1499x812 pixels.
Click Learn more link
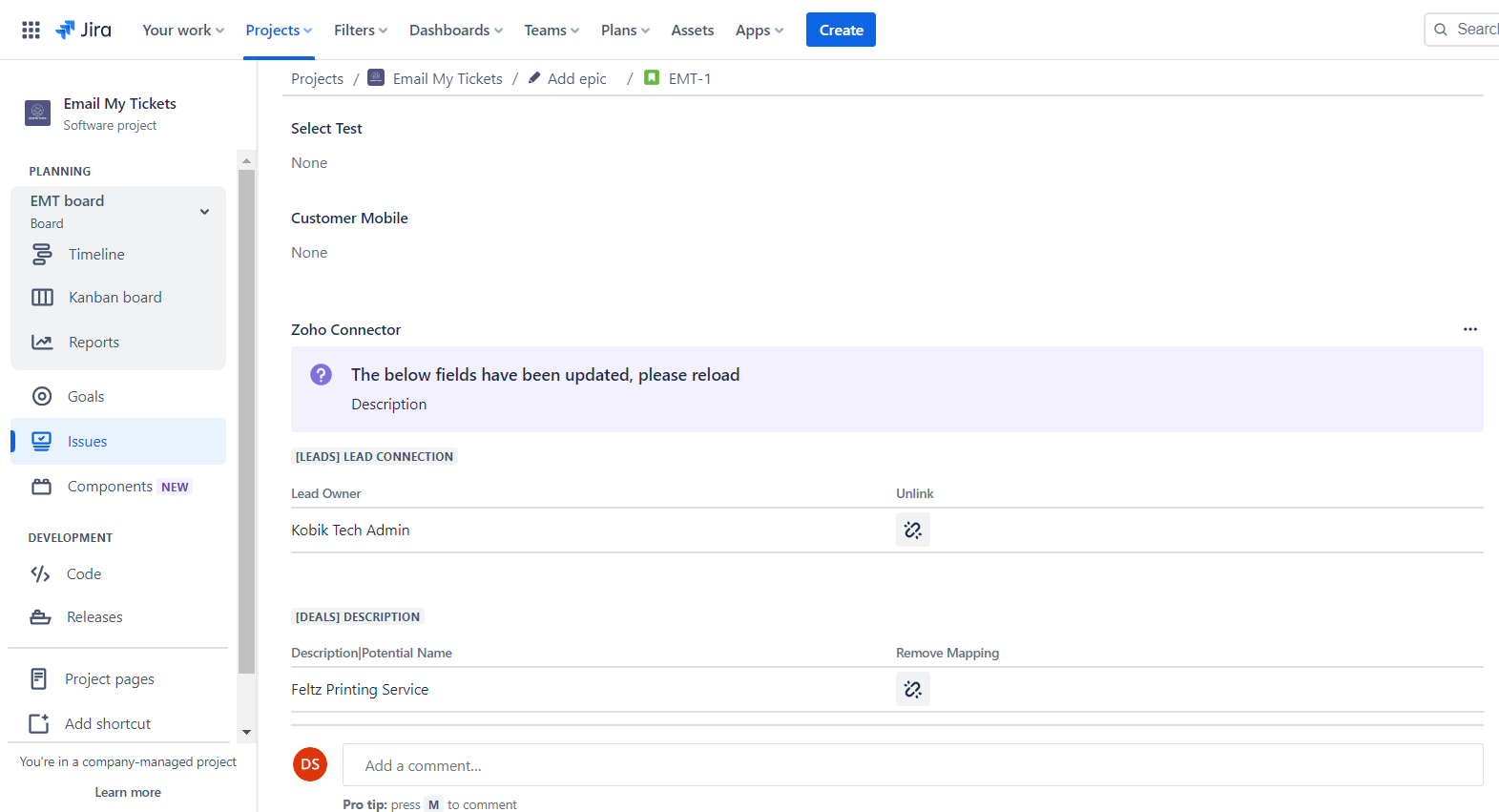128,792
